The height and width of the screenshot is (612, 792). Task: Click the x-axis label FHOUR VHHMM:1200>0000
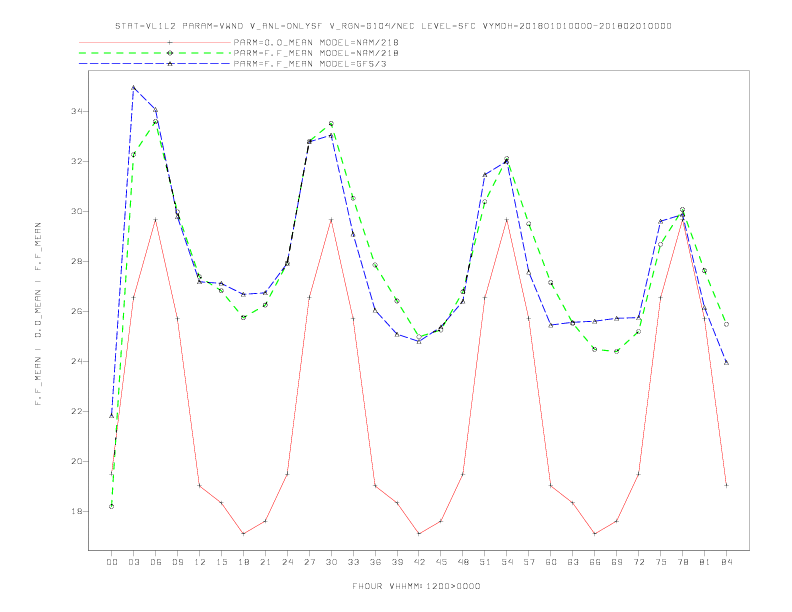[x=416, y=586]
